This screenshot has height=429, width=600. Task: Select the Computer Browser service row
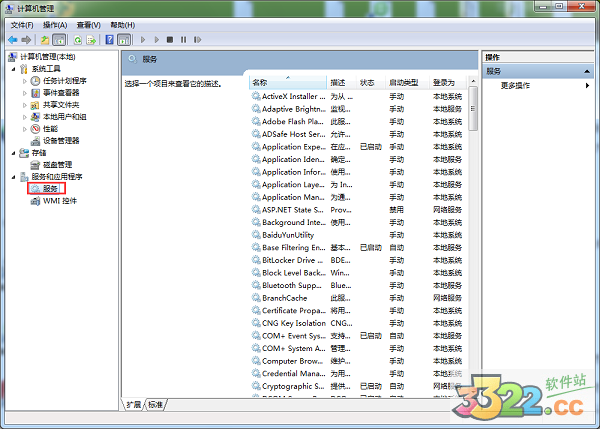tap(358, 361)
